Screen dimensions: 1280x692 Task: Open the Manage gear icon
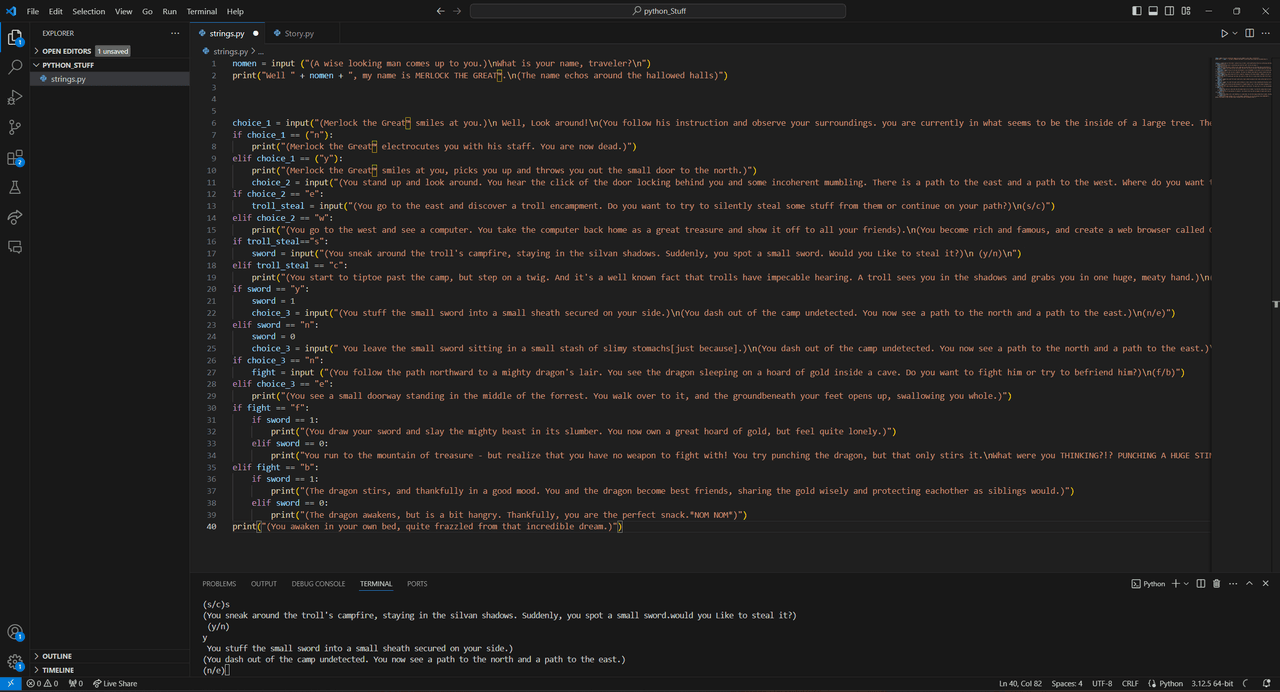point(15,661)
